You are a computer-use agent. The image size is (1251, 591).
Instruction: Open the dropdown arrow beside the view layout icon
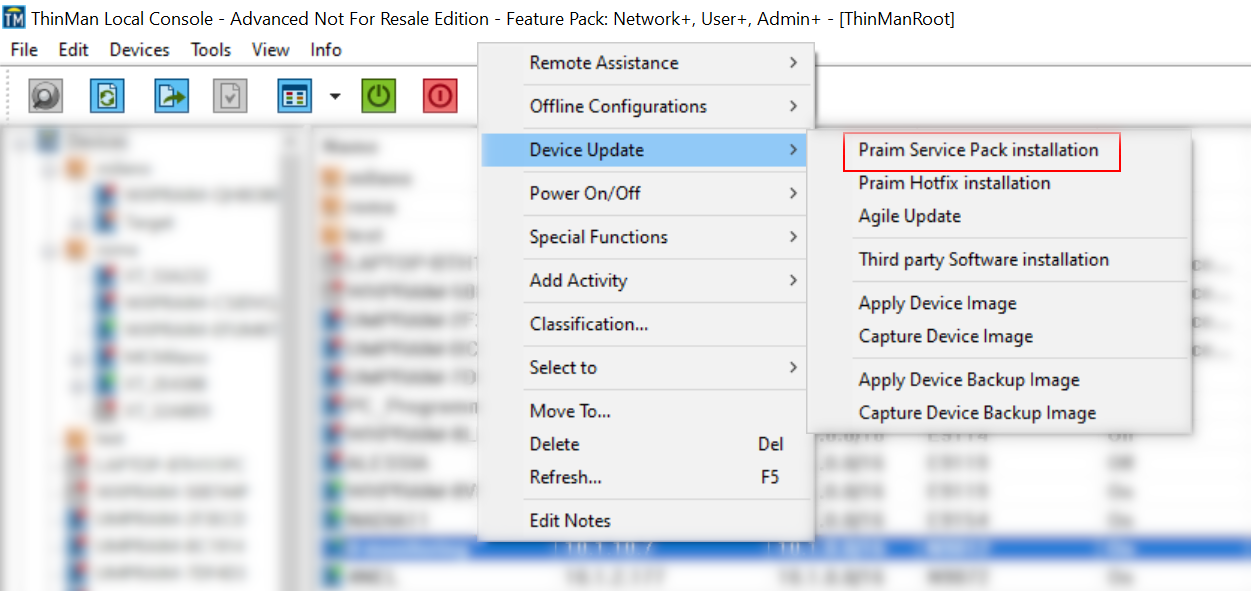point(334,97)
